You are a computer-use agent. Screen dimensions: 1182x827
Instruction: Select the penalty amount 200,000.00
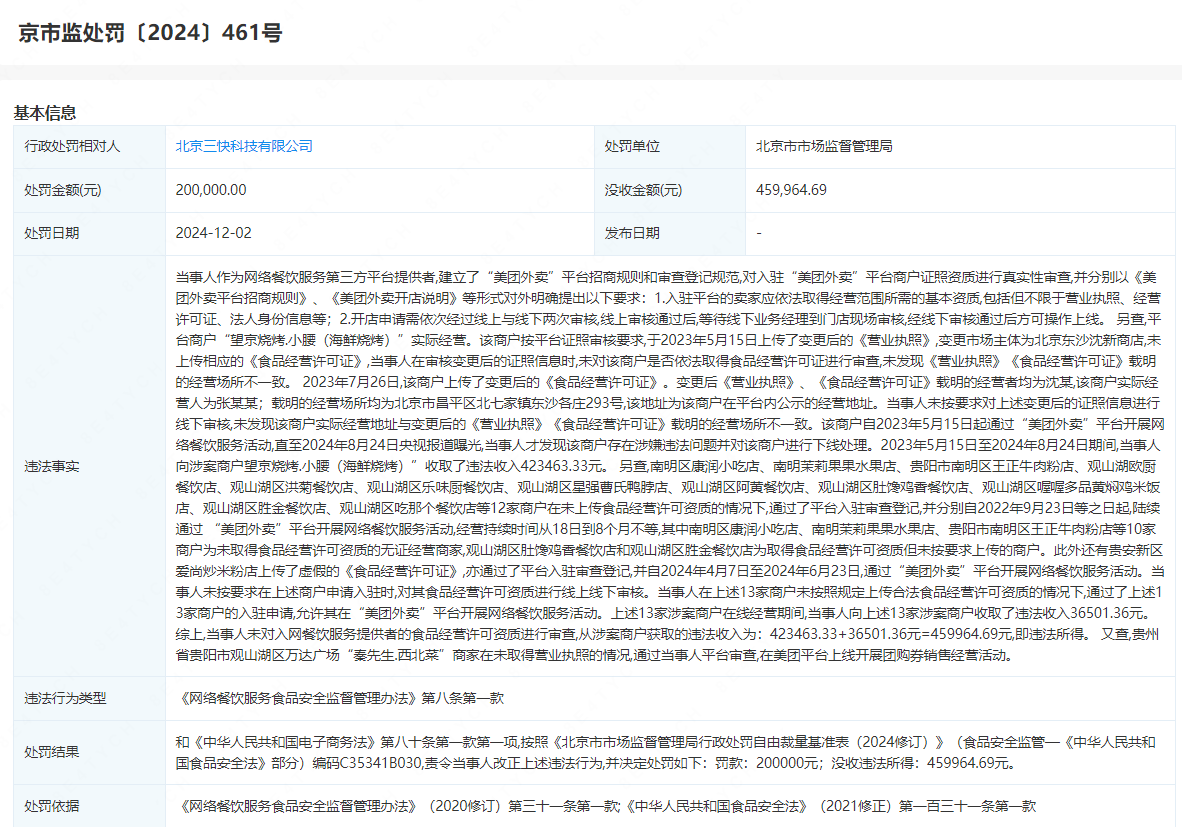pyautogui.click(x=211, y=190)
